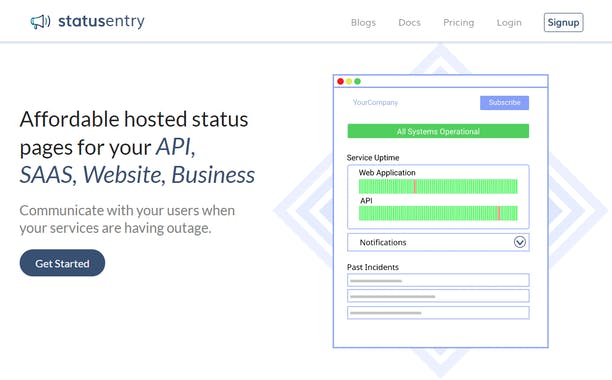The image size is (612, 380).
Task: Click the API uptime bar
Action: coord(438,213)
